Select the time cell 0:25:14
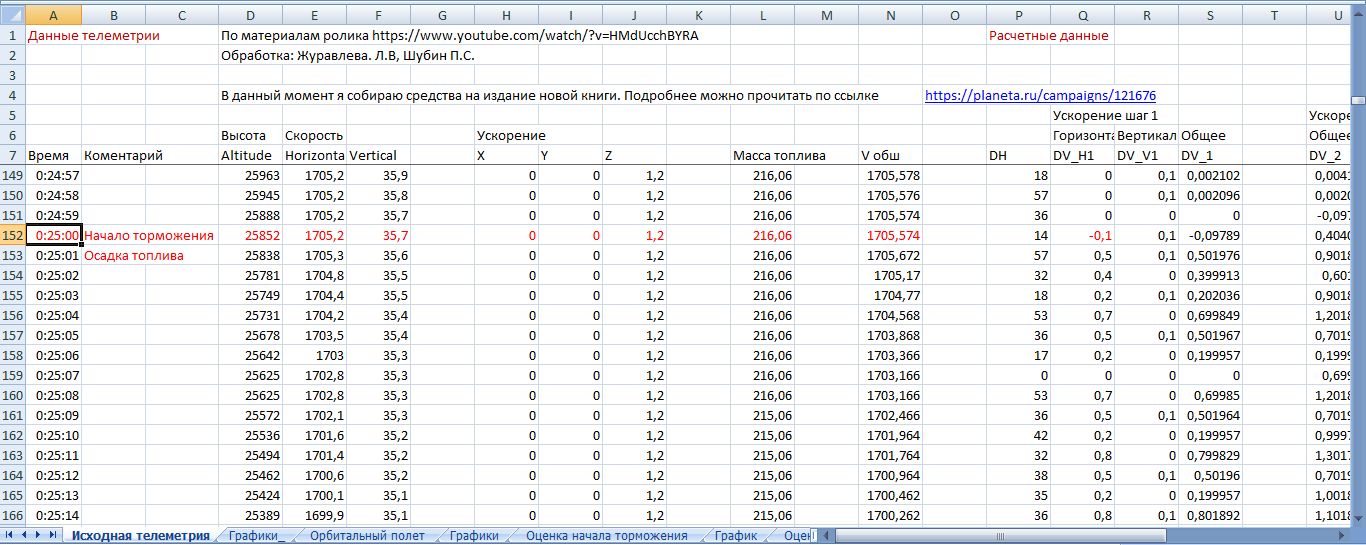The height and width of the screenshot is (545, 1366). tap(53, 515)
